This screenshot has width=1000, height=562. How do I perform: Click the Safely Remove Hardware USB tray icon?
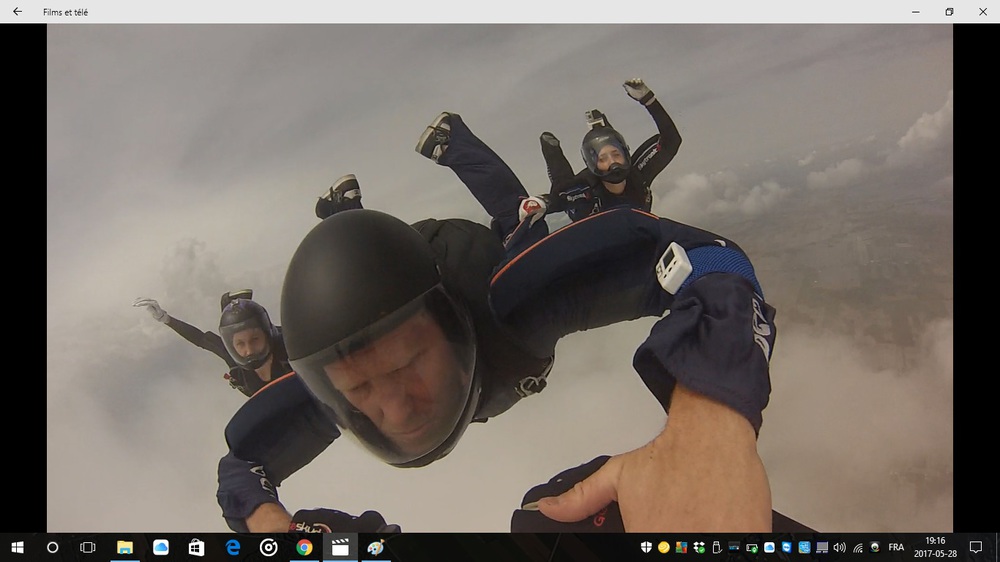coord(716,547)
